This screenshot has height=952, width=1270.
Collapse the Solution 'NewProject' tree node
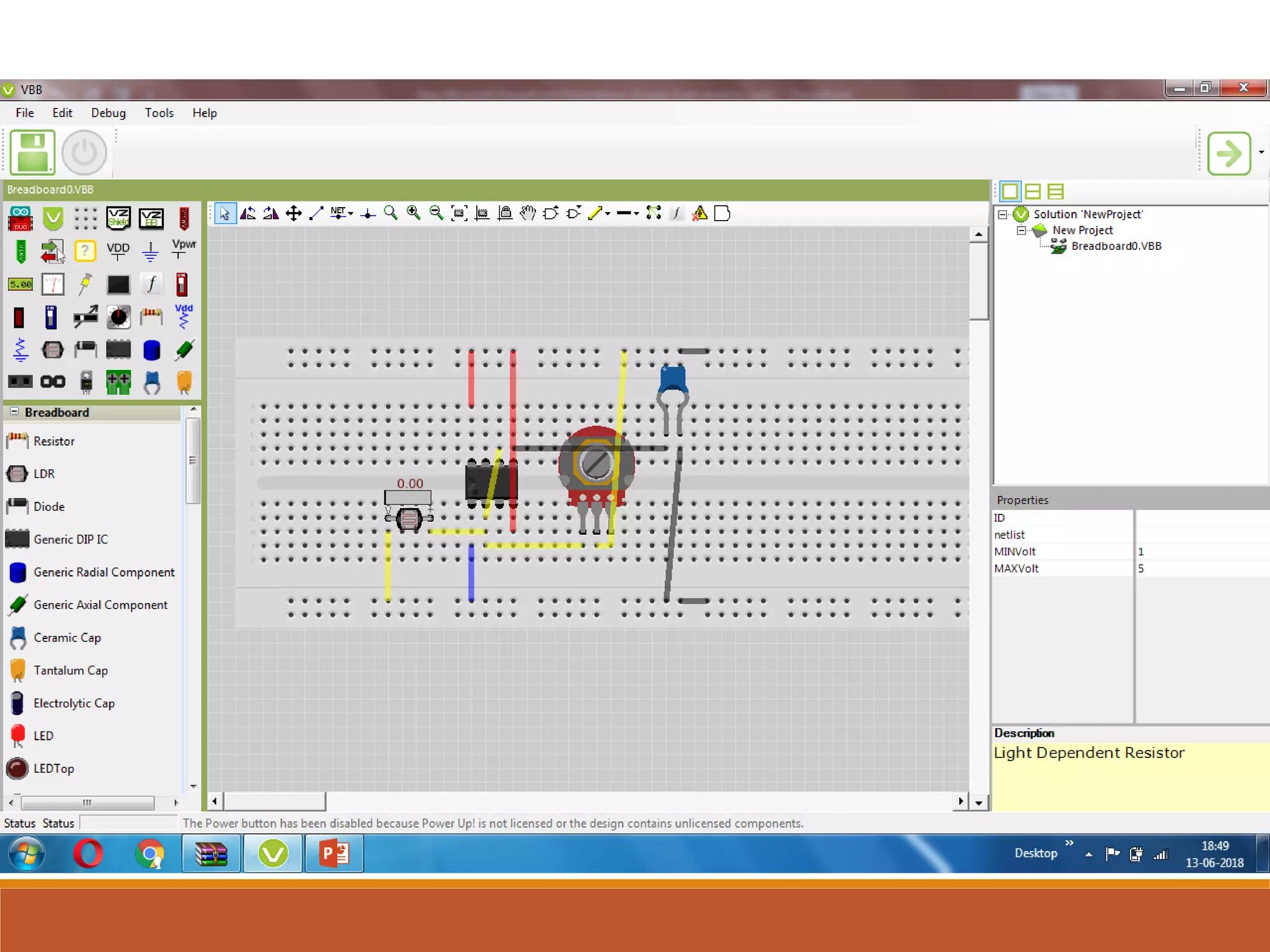click(1002, 214)
